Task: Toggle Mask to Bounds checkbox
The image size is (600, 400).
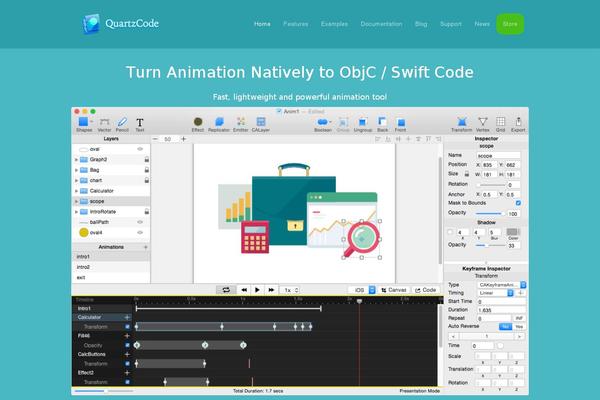Action: pos(518,203)
